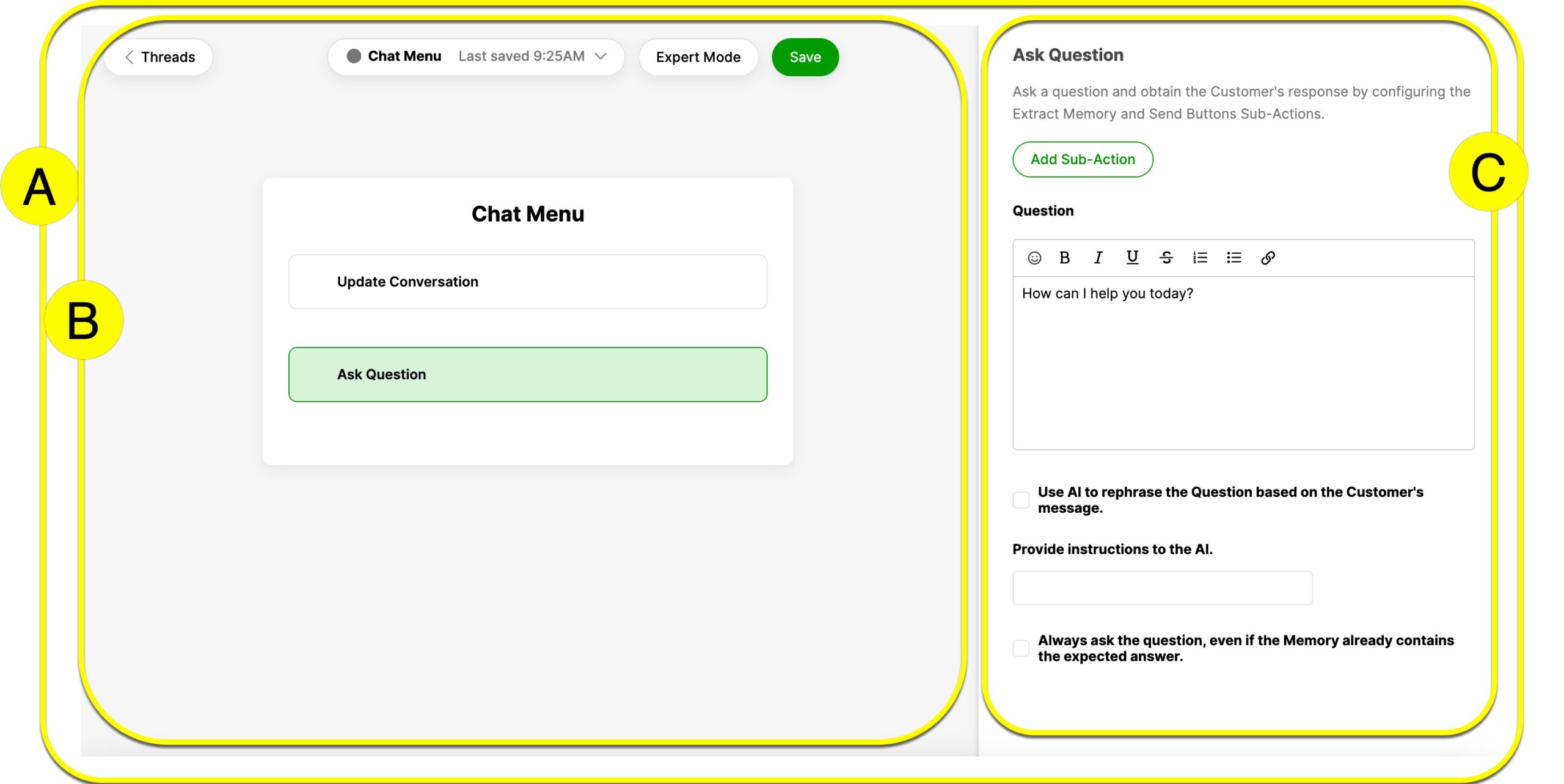Click the underline formatting icon
1564x784 pixels.
(x=1131, y=258)
